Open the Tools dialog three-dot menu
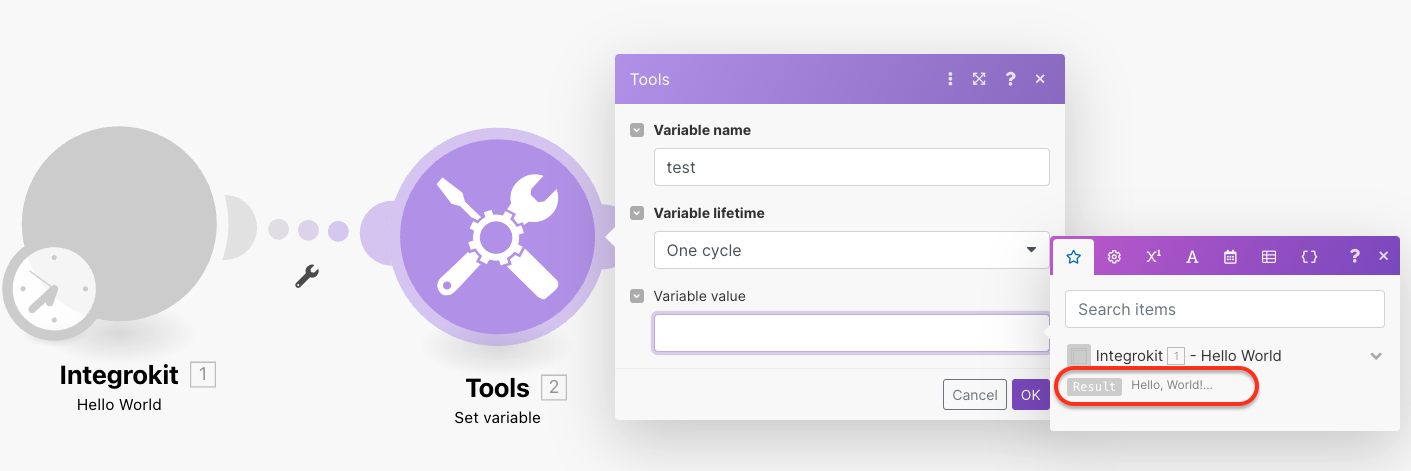Image resolution: width=1411 pixels, height=471 pixels. (950, 79)
